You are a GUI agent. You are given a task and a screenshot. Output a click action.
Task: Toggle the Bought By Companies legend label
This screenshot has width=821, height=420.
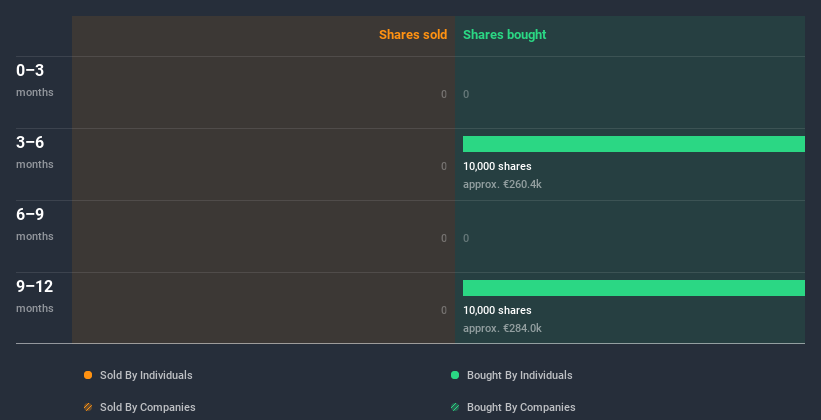[521, 407]
